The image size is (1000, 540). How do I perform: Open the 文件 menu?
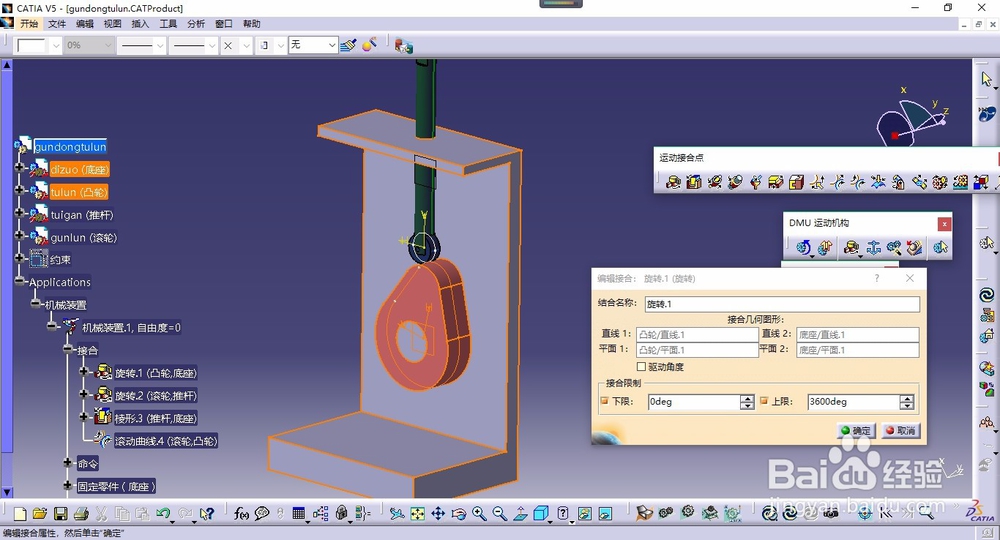click(57, 24)
